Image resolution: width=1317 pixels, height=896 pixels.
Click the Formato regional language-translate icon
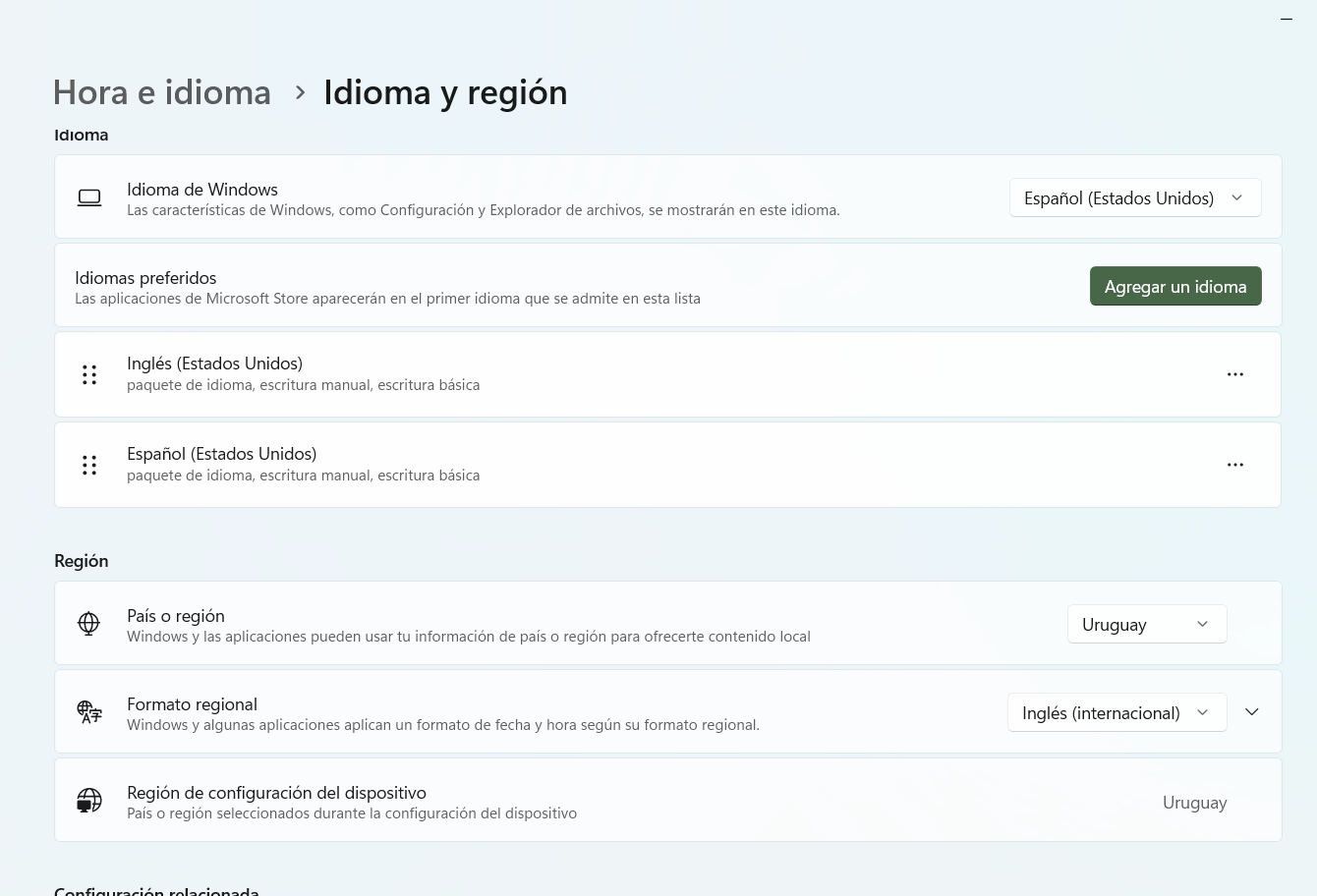click(89, 711)
